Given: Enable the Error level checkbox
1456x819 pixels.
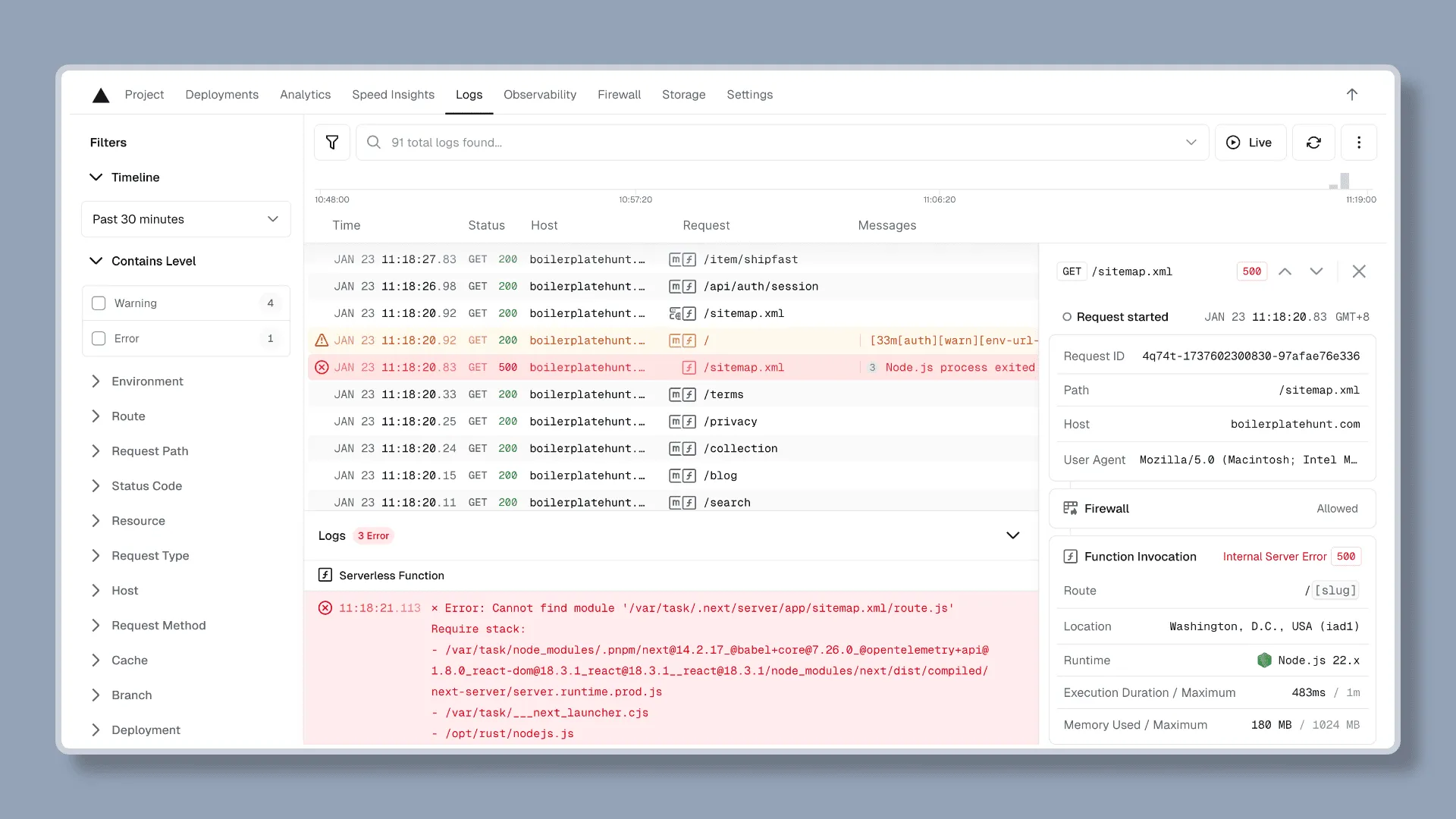Looking at the screenshot, I should (x=99, y=339).
